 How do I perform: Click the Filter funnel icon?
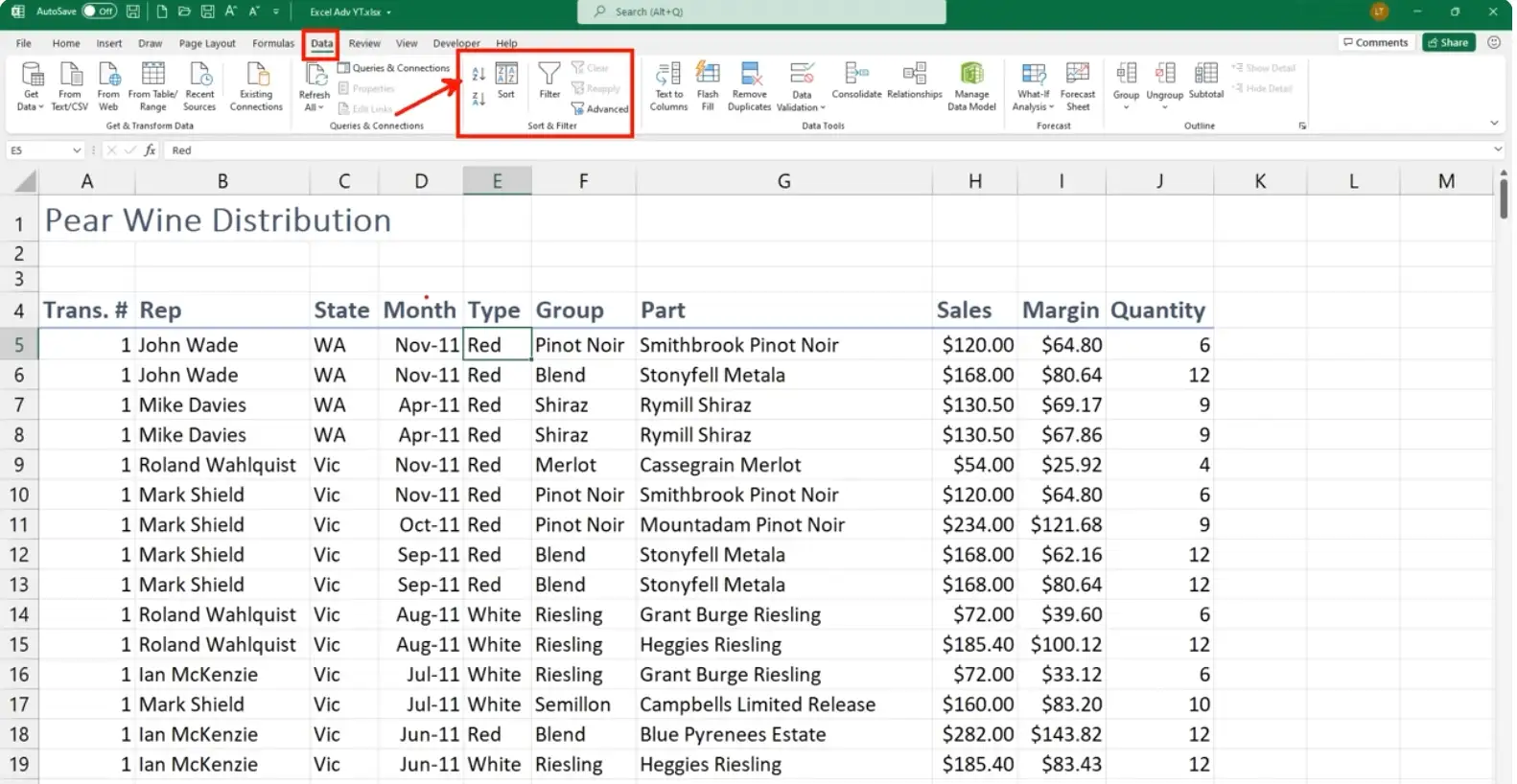549,77
